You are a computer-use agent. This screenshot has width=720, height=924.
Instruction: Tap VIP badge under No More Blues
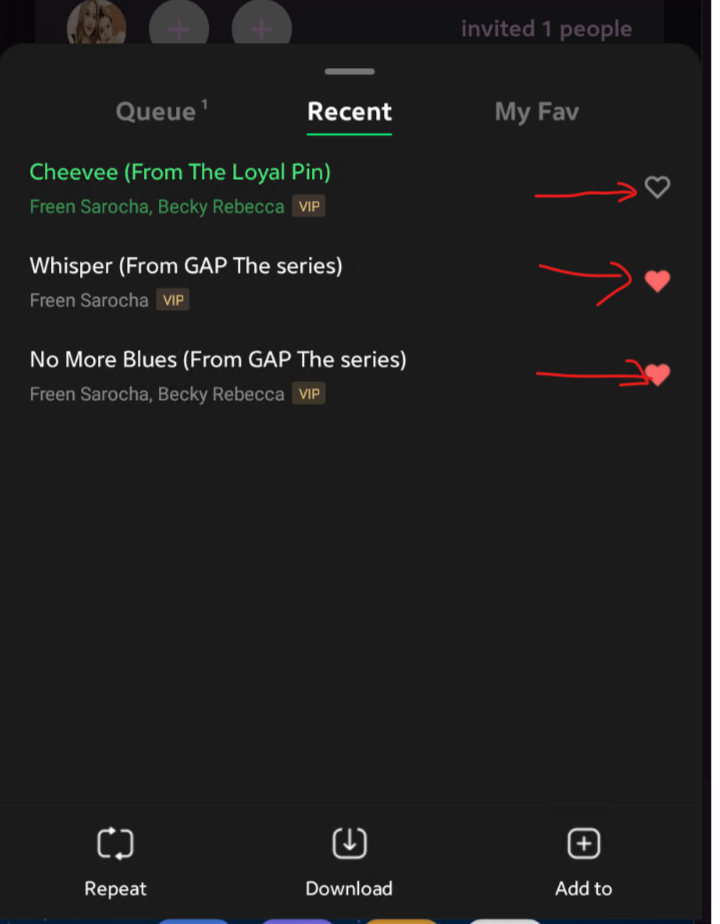pyautogui.click(x=309, y=394)
